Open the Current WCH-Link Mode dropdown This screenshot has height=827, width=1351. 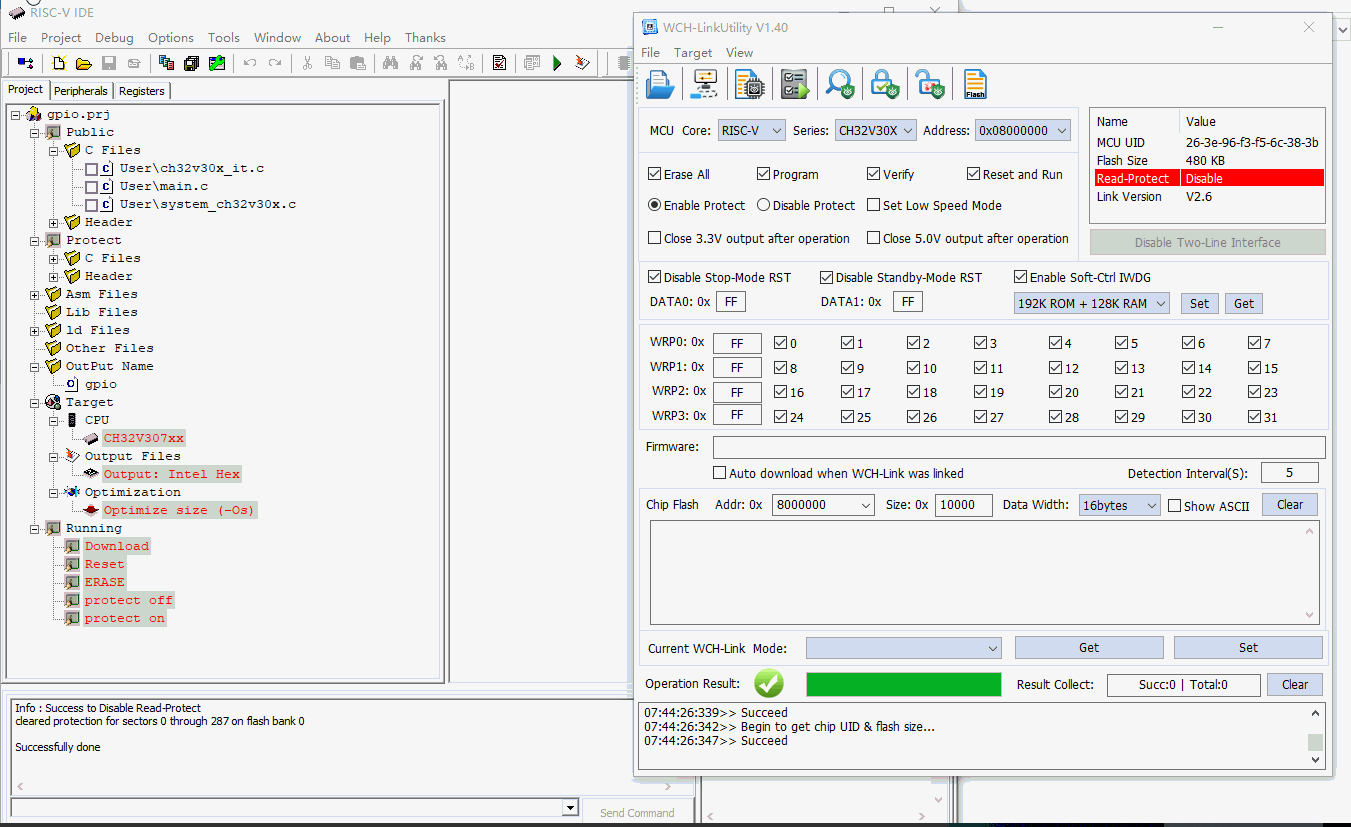coord(904,648)
